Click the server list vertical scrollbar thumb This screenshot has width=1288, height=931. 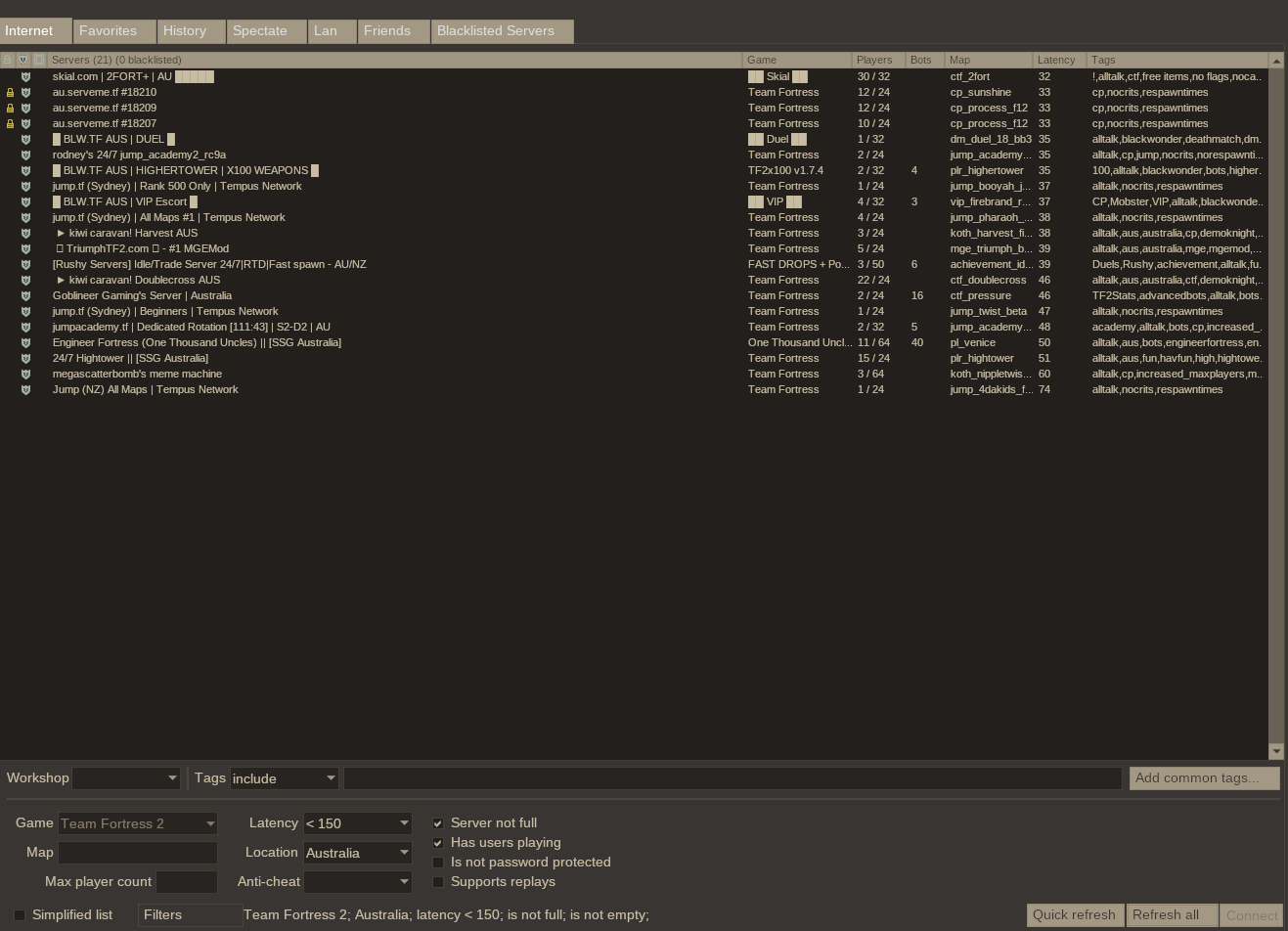(x=1276, y=405)
